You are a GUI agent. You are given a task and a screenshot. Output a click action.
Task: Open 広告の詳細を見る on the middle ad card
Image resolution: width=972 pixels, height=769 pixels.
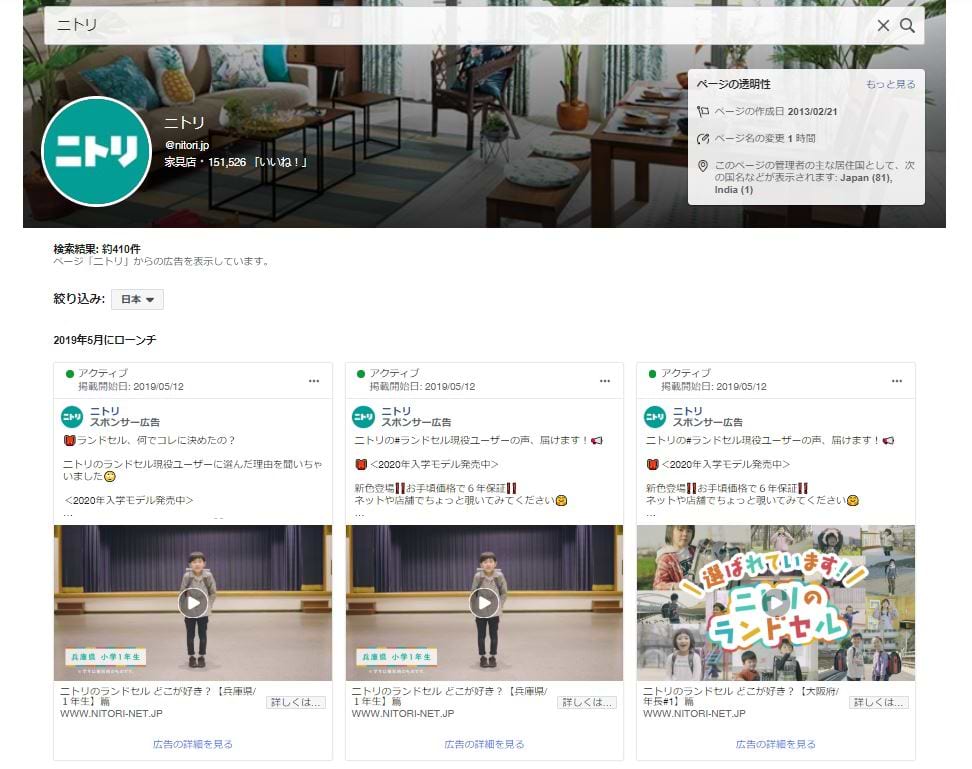(x=484, y=744)
